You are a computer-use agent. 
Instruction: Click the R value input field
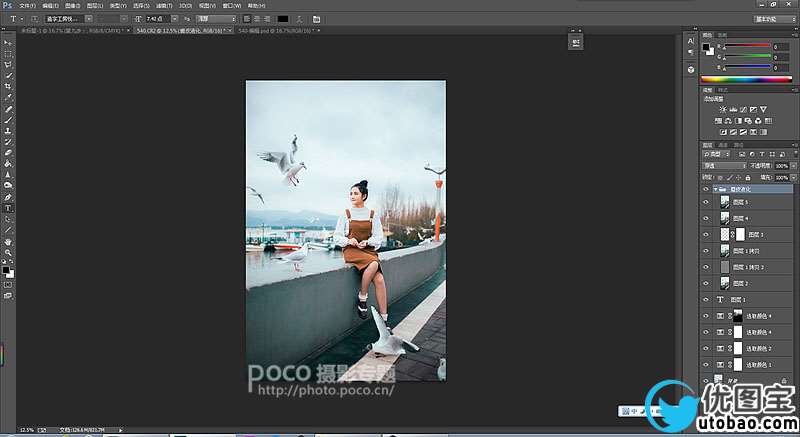(x=781, y=46)
